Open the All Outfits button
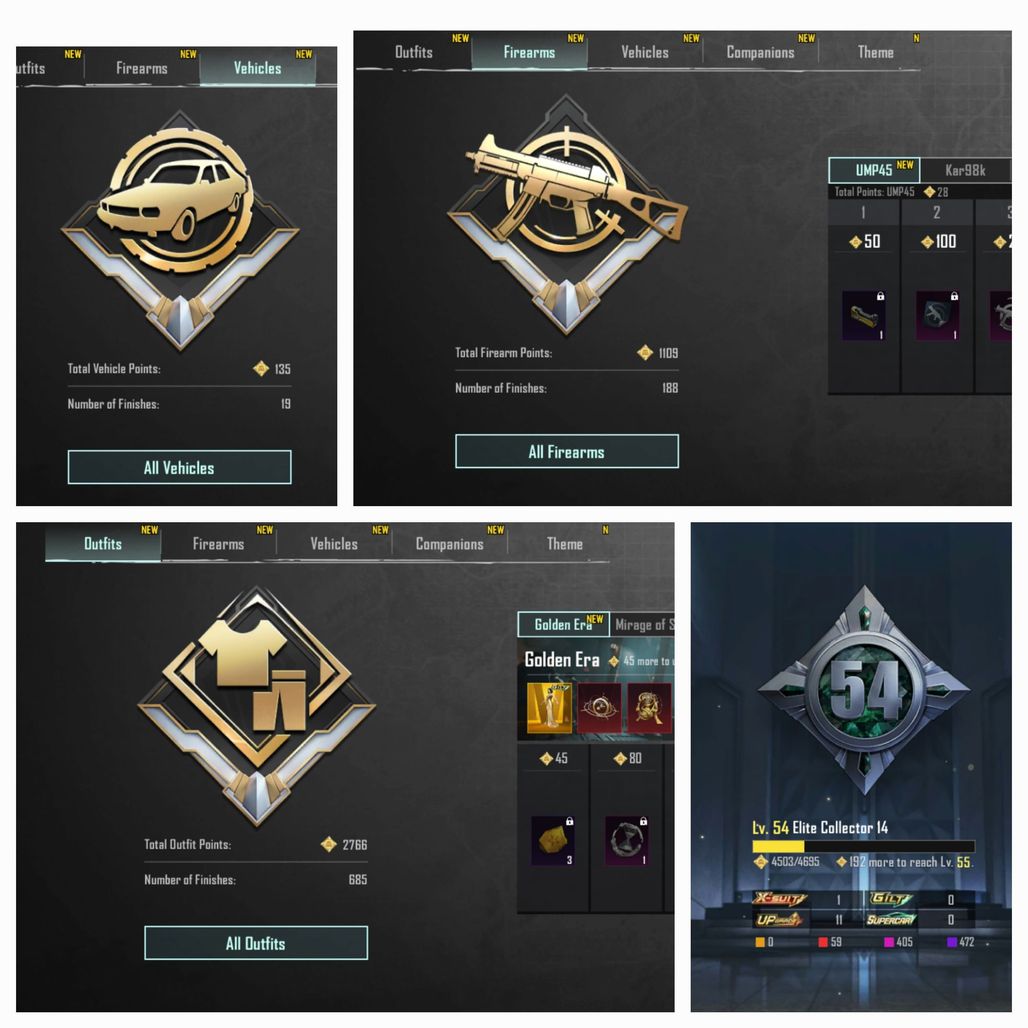 coord(256,943)
